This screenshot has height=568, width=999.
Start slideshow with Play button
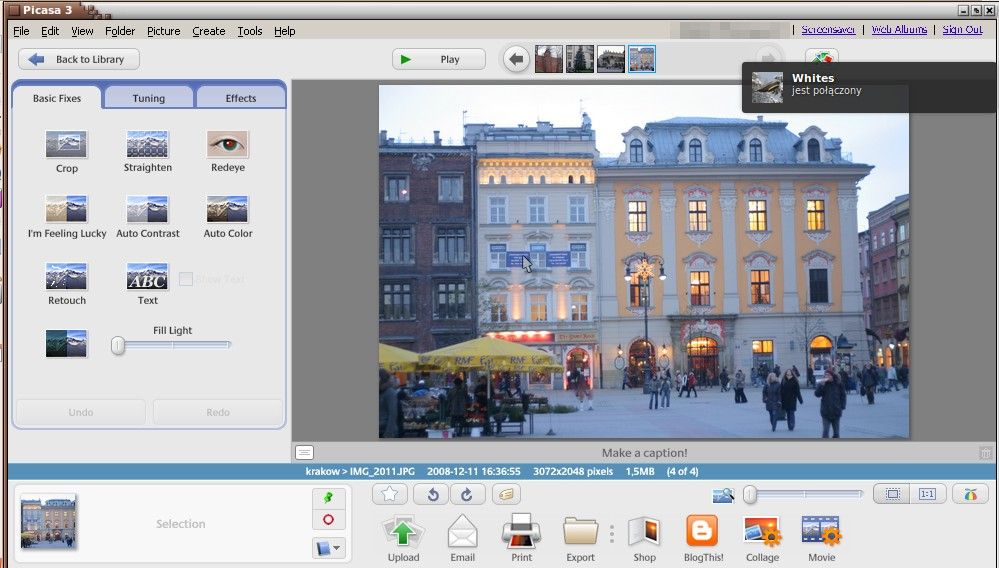[439, 59]
